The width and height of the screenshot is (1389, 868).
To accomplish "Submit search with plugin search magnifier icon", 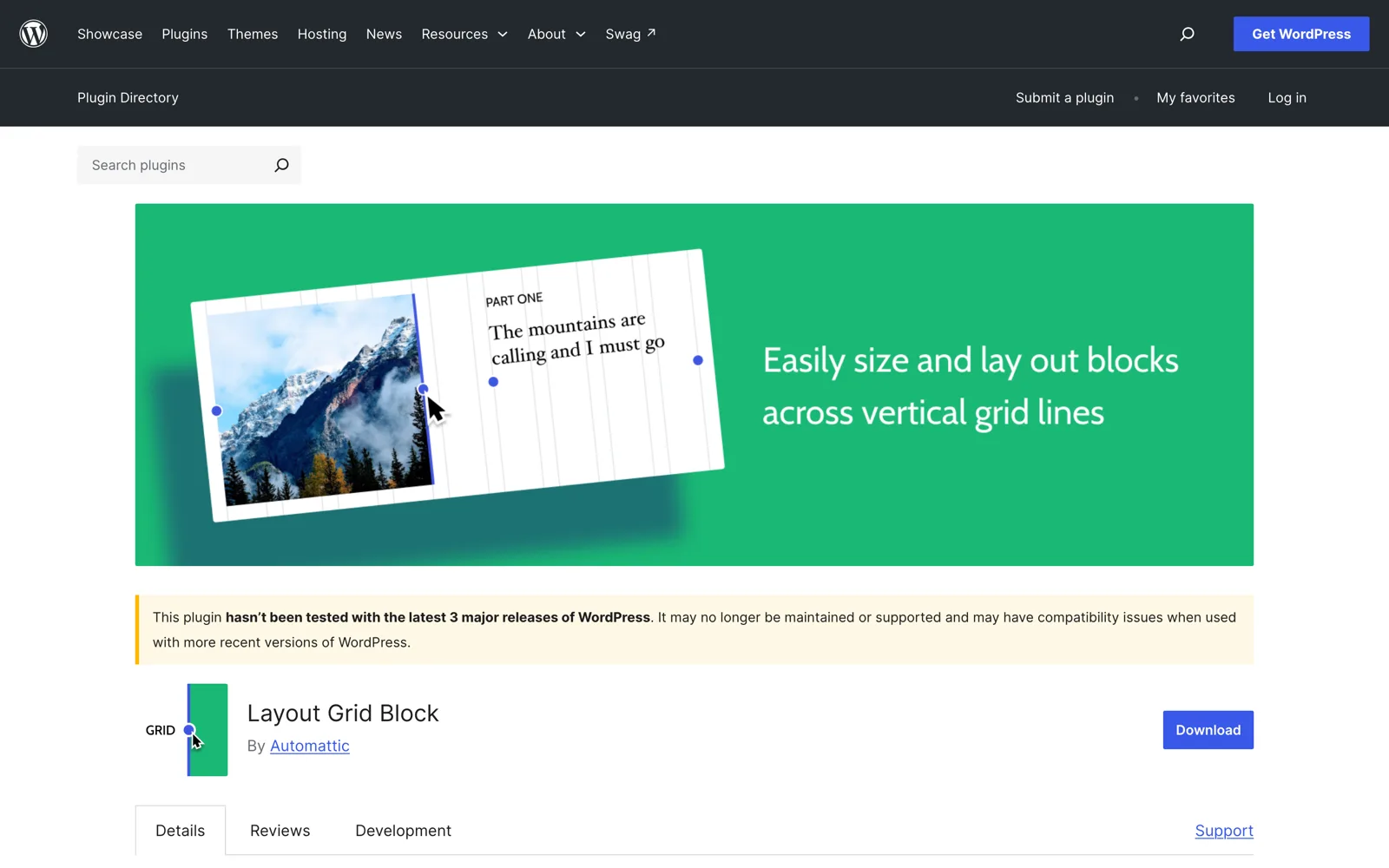I will 281,165.
